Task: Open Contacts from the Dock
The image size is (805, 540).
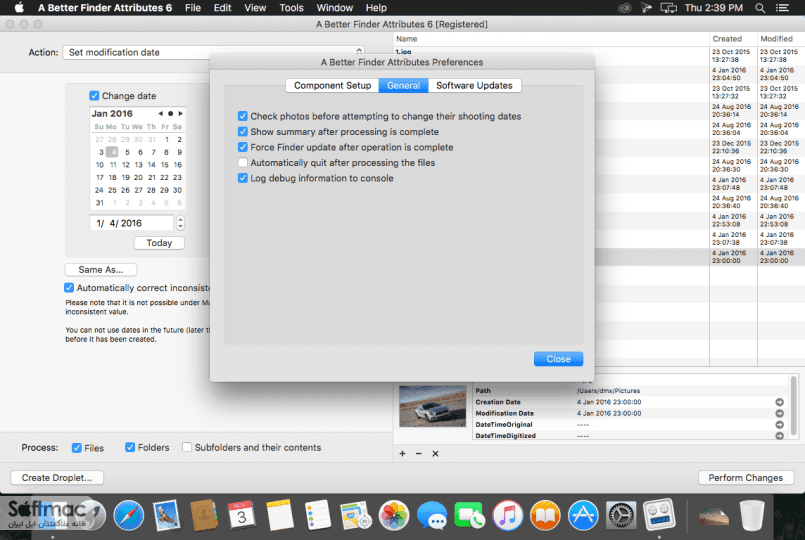Action: (x=204, y=515)
